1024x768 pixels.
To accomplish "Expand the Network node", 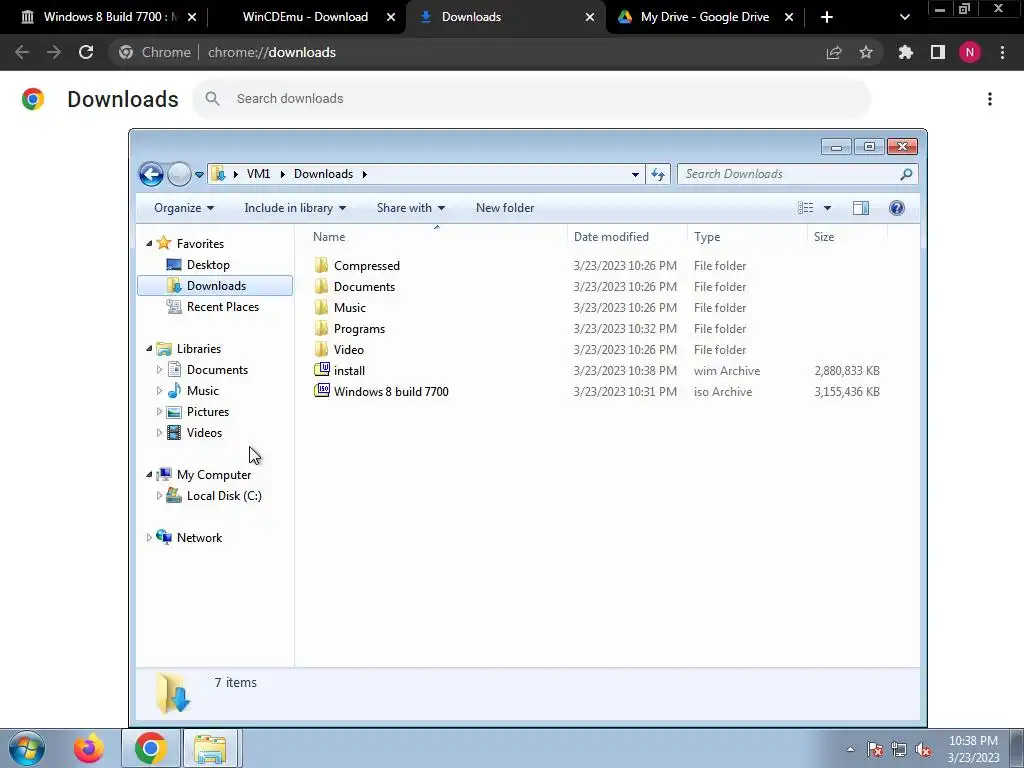I will [x=149, y=537].
